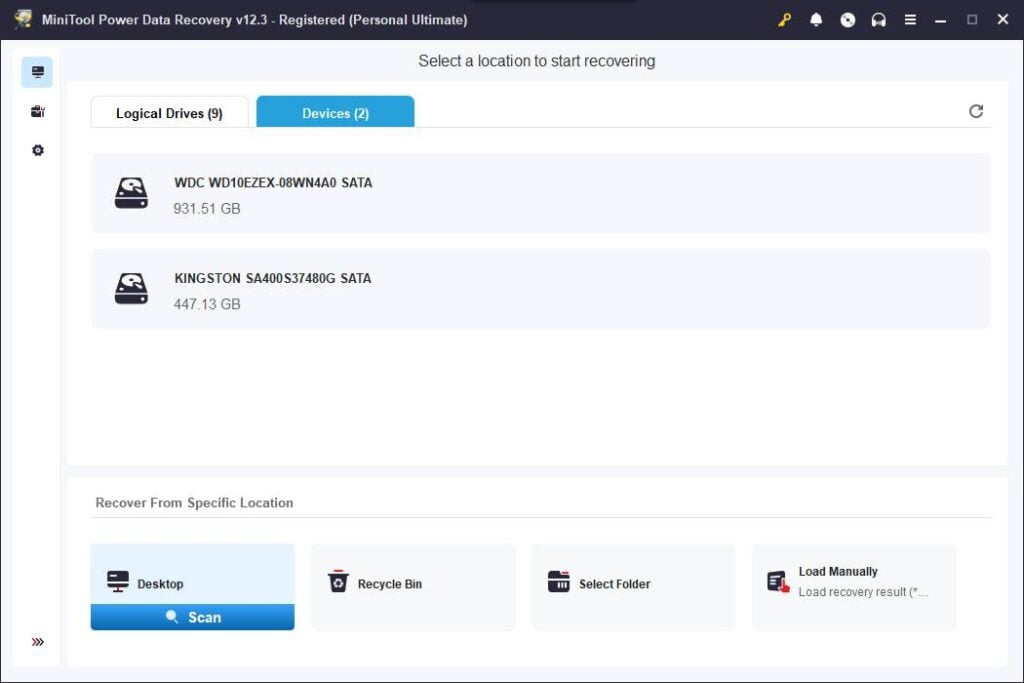The width and height of the screenshot is (1024, 683).
Task: Click 'Recover From Specific Location' heading
Action: (194, 502)
